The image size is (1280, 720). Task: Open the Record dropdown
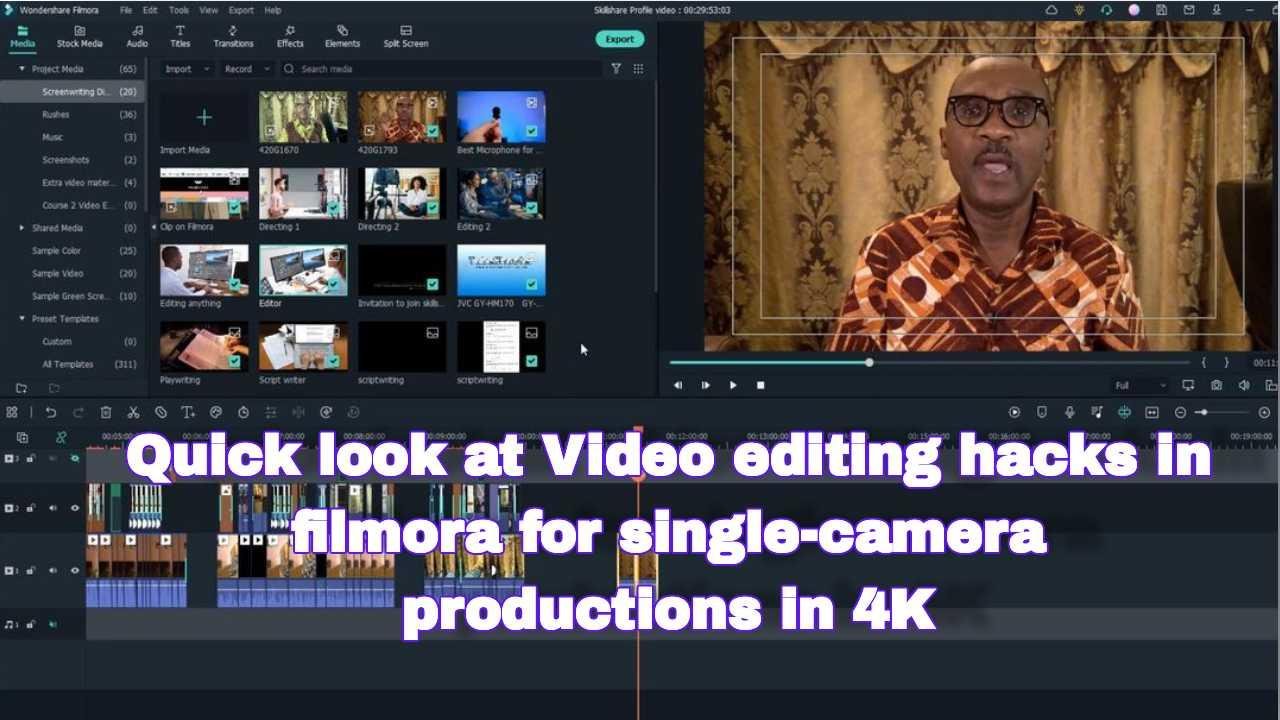click(x=246, y=69)
